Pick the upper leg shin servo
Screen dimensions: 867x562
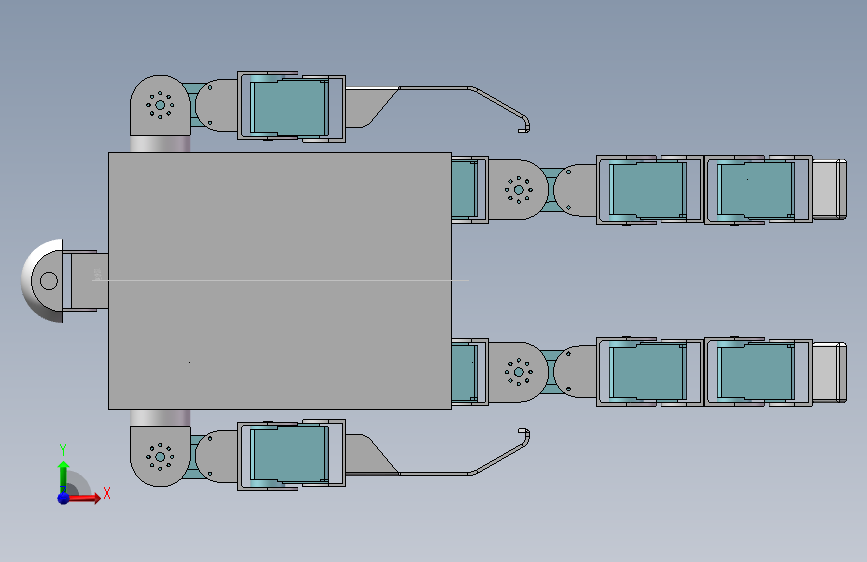tap(756, 190)
